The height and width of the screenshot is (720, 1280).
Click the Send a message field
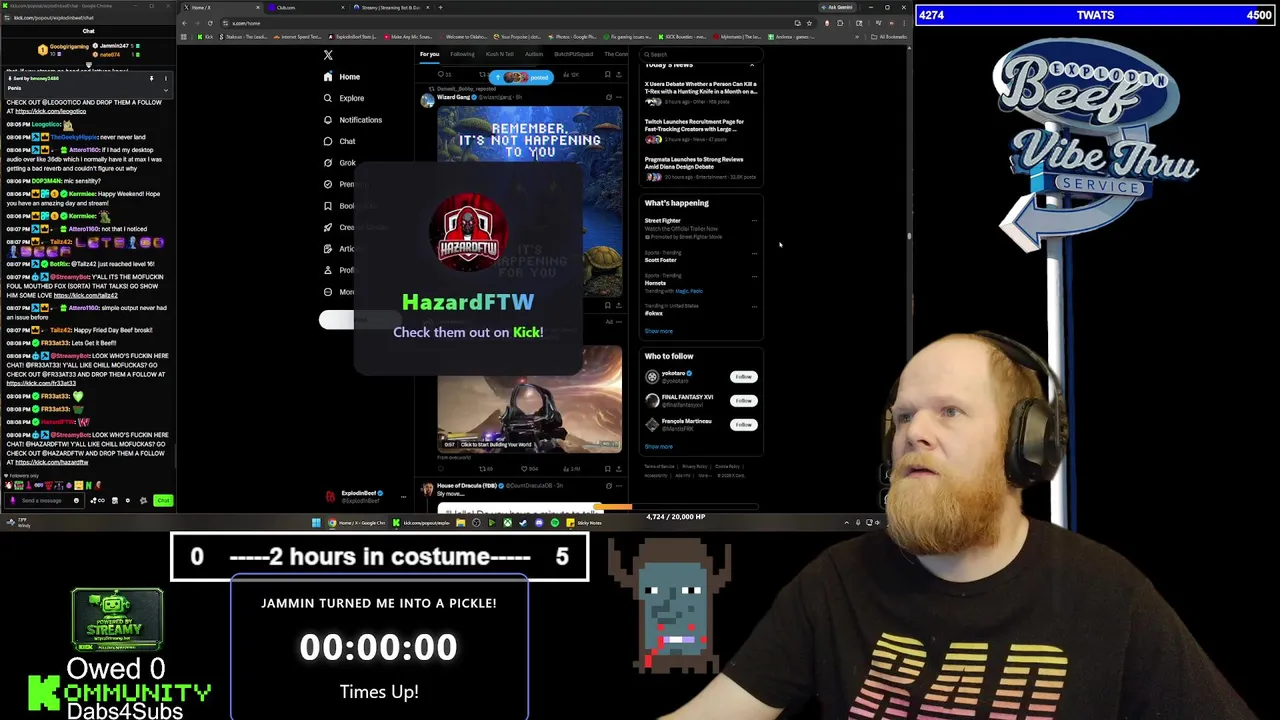coord(42,500)
